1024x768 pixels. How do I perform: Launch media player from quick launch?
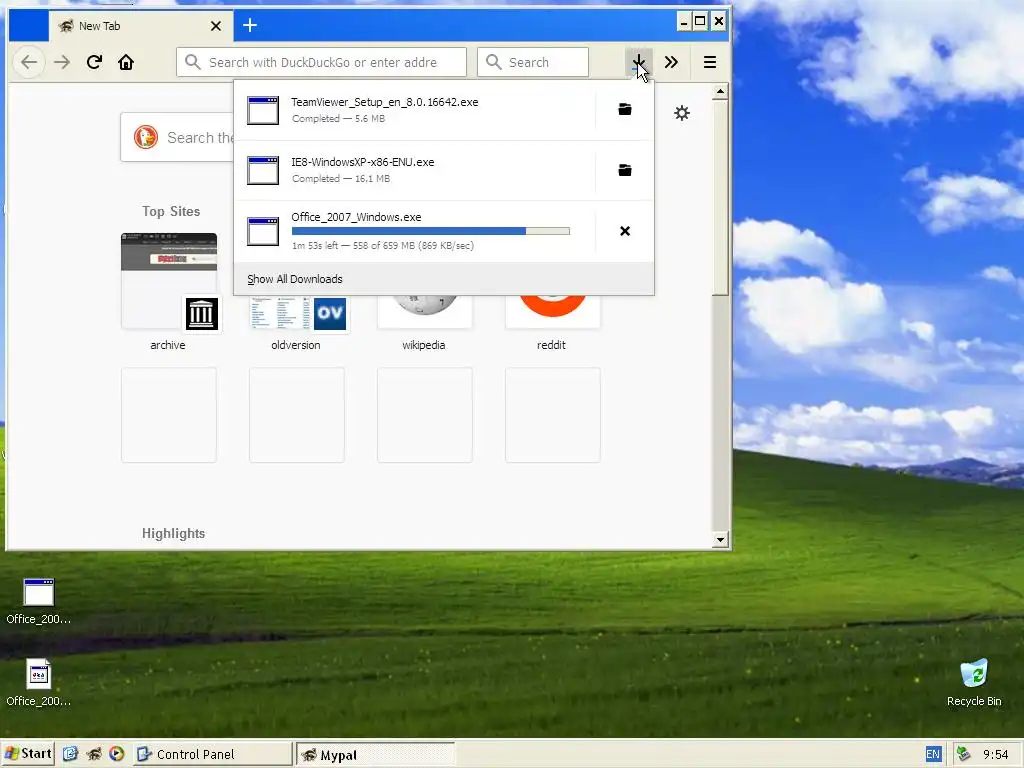tap(117, 754)
